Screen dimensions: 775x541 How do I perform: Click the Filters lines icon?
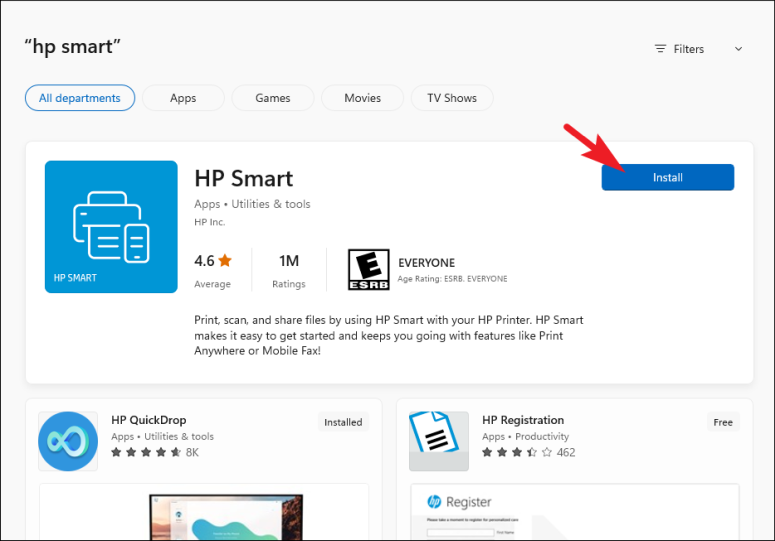(x=660, y=49)
